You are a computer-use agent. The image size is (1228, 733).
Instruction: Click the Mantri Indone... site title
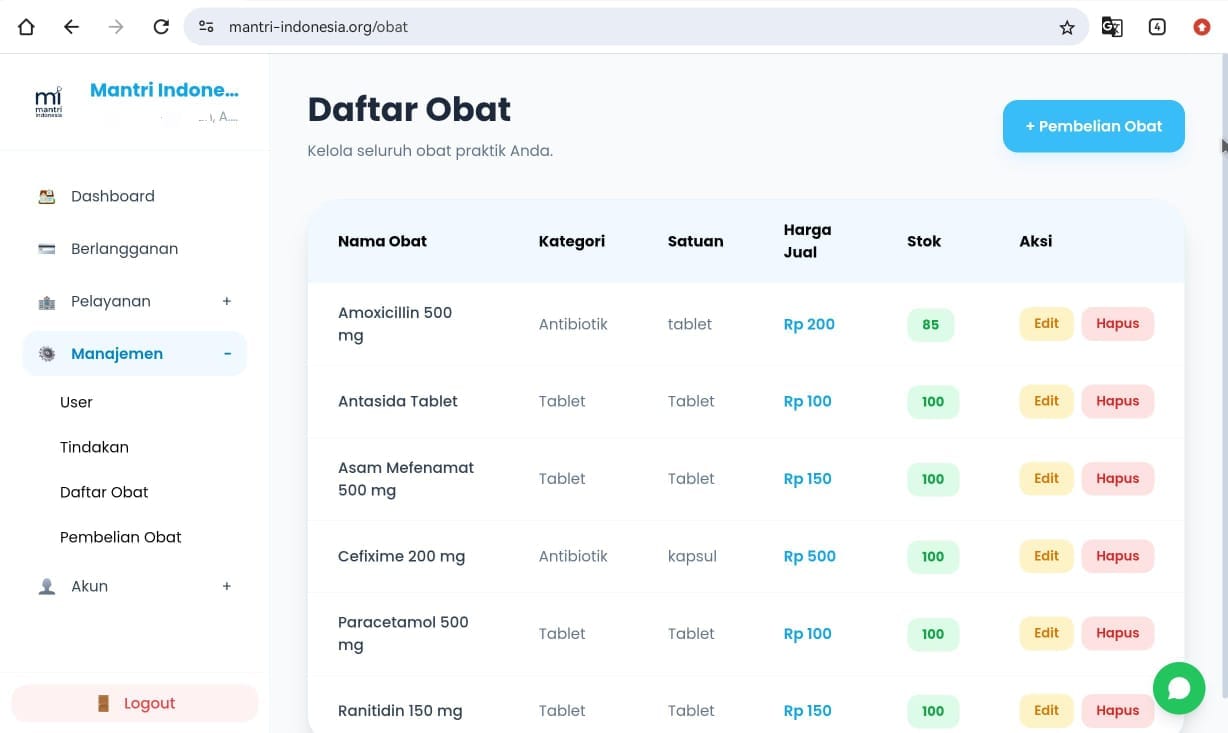point(164,90)
